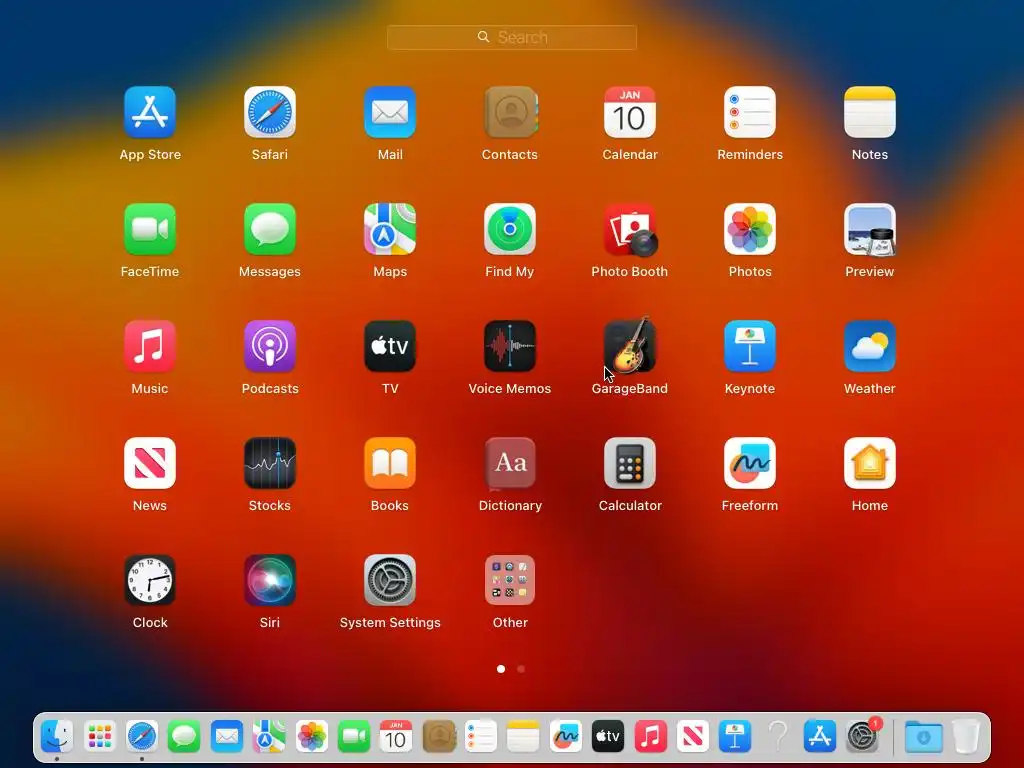Open Calendar from the Dock
This screenshot has width=1024, height=768.
tap(396, 737)
